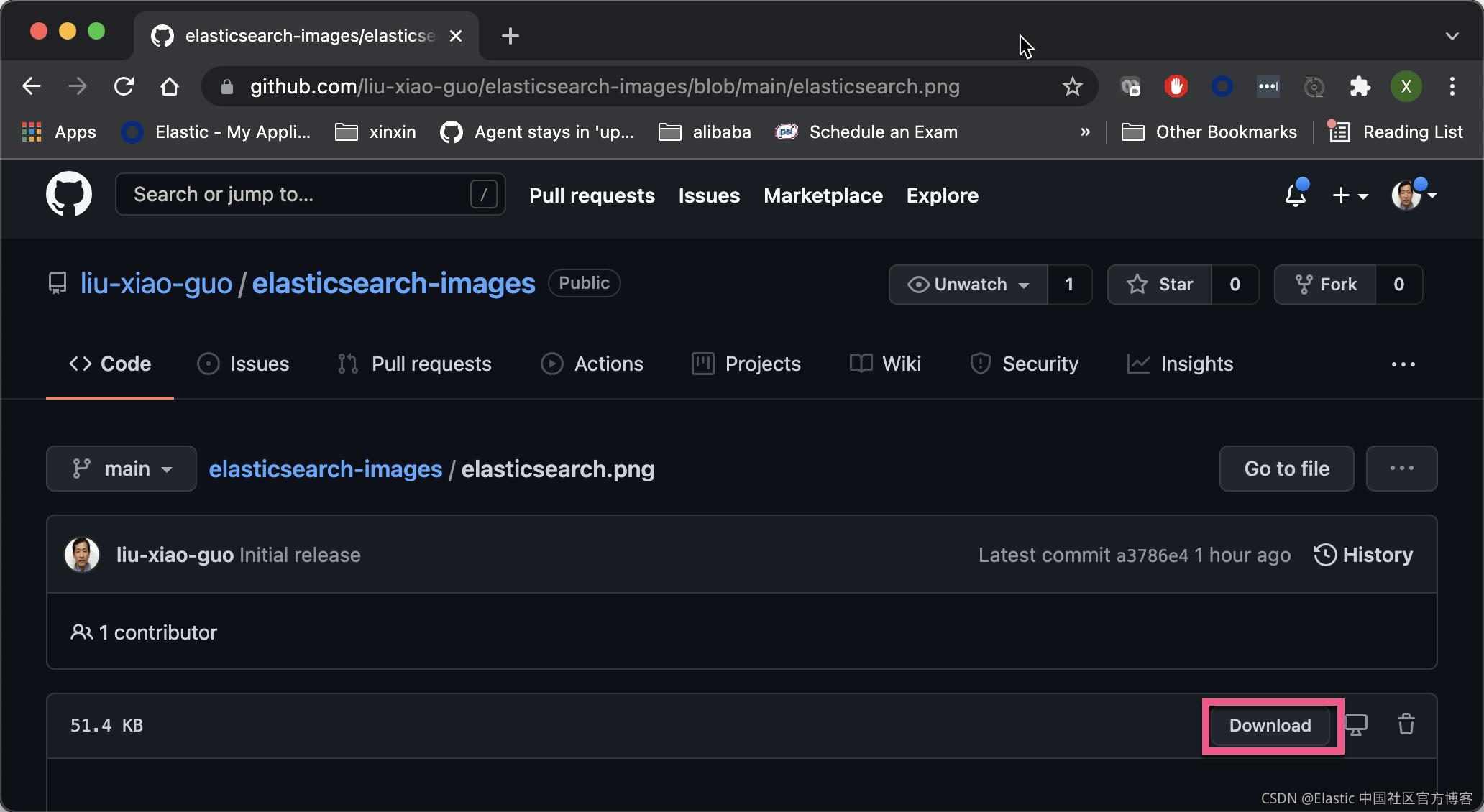Open the create new plus dropdown
The image size is (1484, 812).
1350,195
